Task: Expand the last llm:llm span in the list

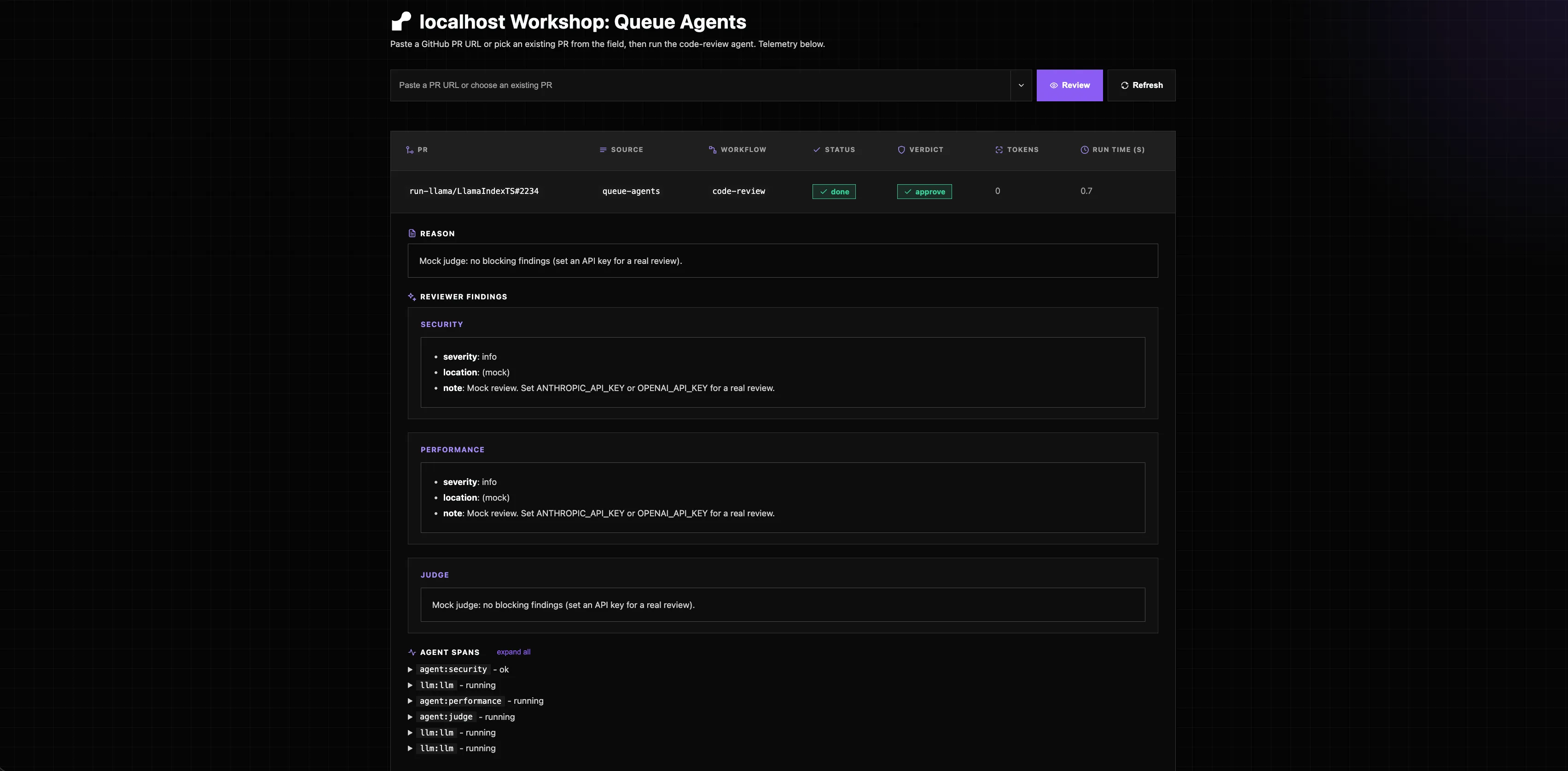Action: tap(410, 748)
